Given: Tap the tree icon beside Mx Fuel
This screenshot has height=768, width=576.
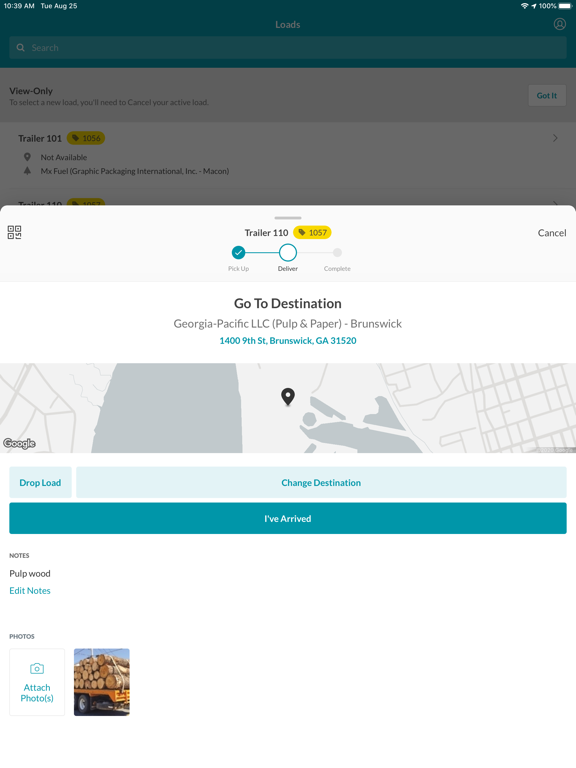Looking at the screenshot, I should point(27,170).
